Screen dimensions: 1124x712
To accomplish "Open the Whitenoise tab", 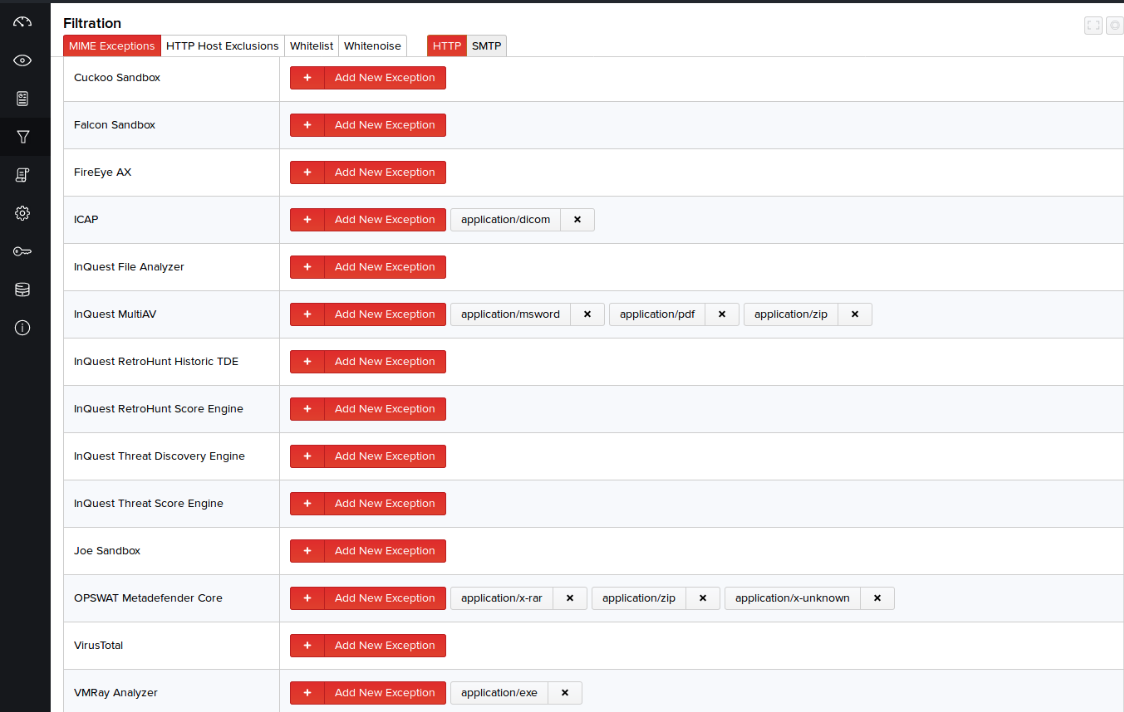I will coord(372,46).
